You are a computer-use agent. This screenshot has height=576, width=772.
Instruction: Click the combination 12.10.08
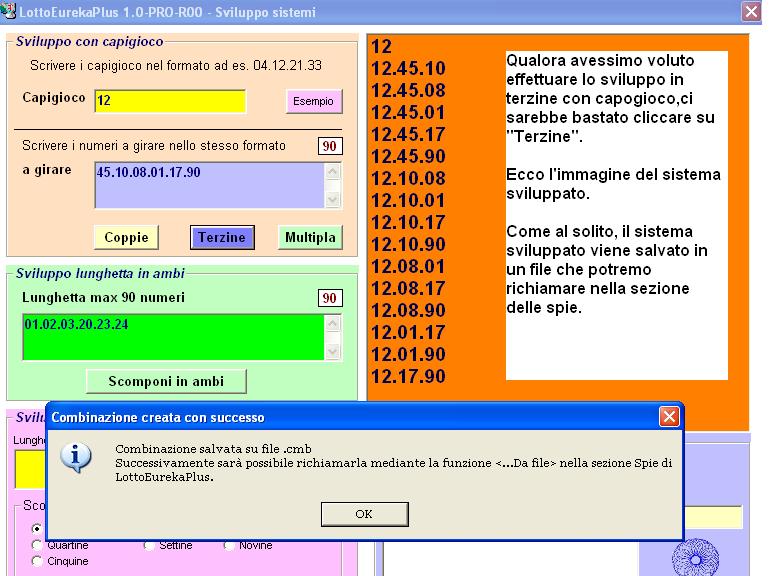tap(408, 178)
